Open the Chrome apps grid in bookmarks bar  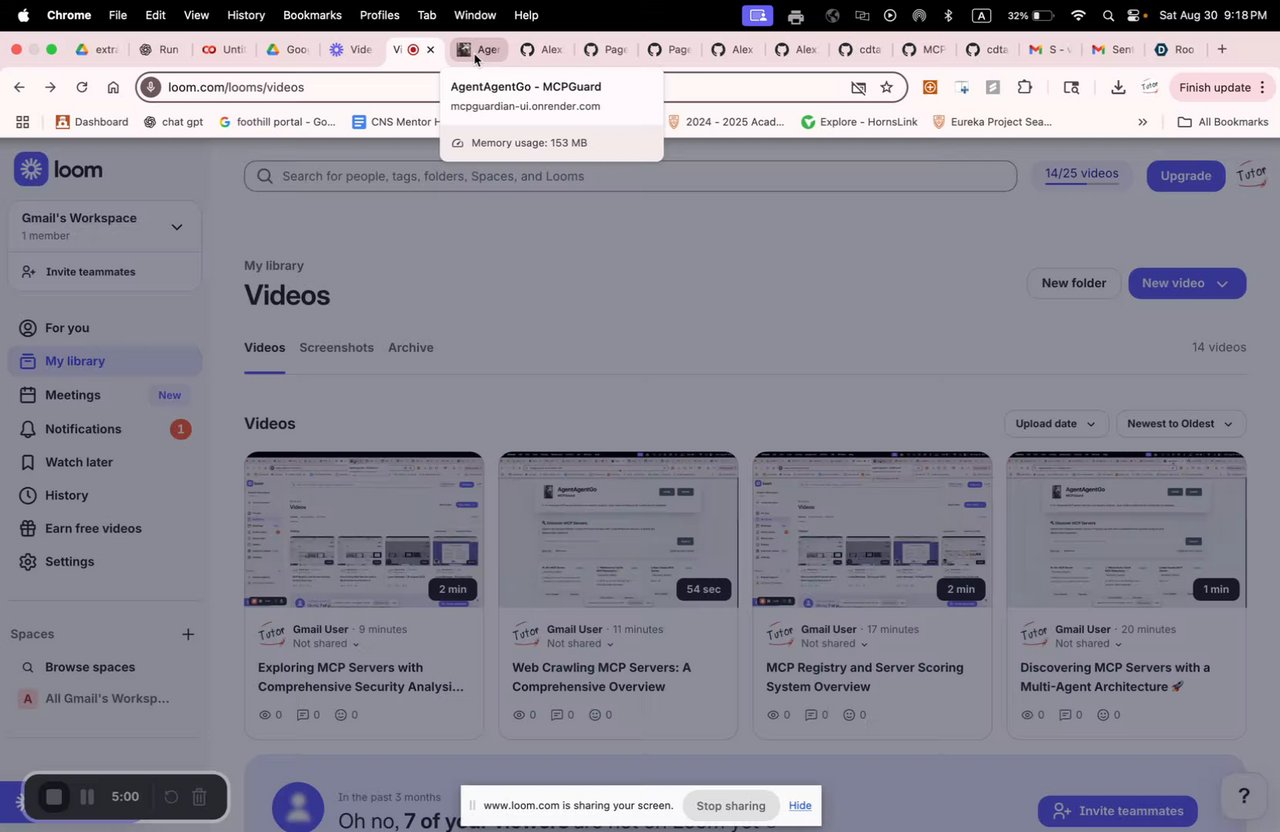[x=22, y=122]
